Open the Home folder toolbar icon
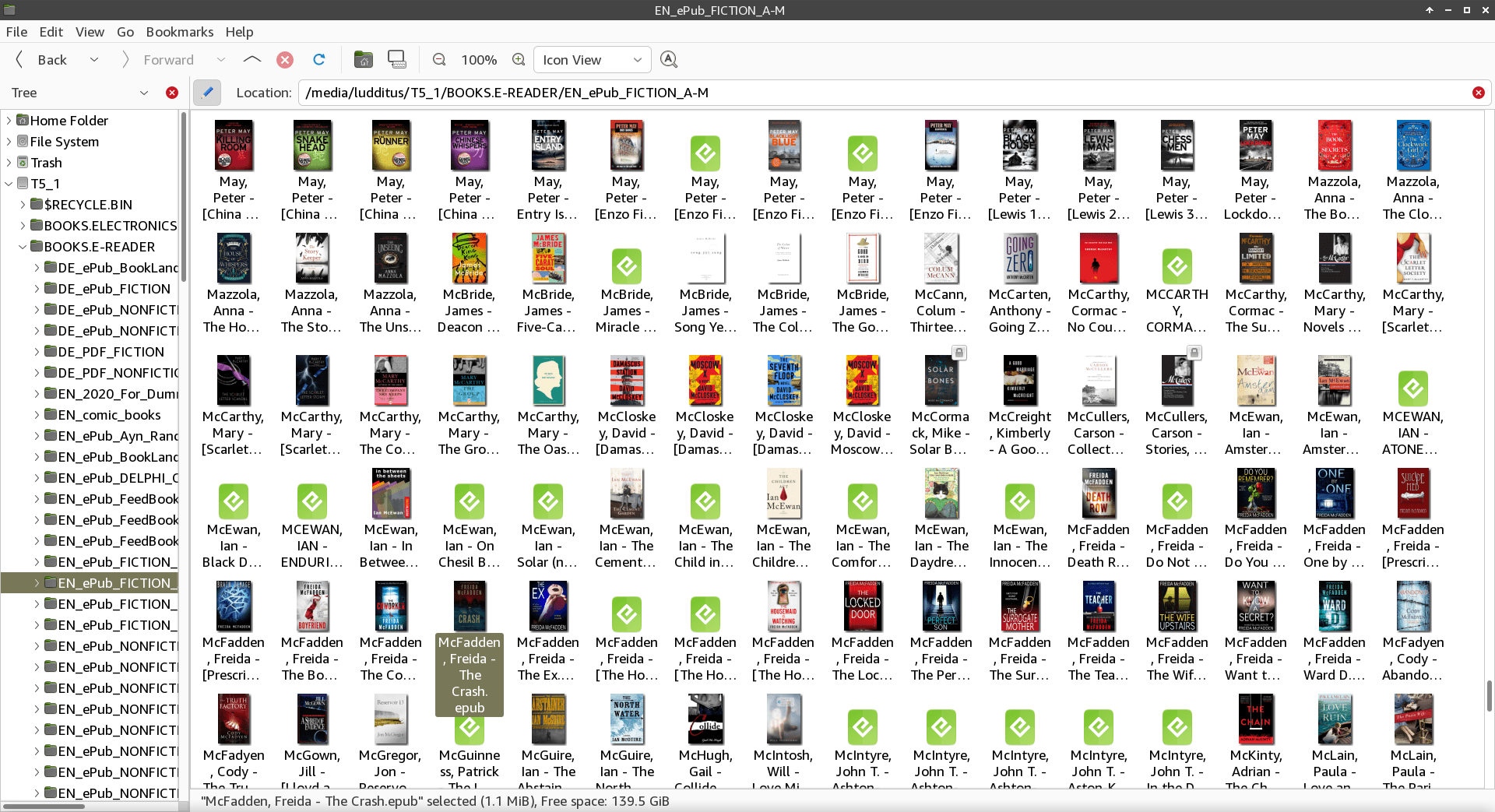Screen dimensions: 1495x812 point(363,60)
